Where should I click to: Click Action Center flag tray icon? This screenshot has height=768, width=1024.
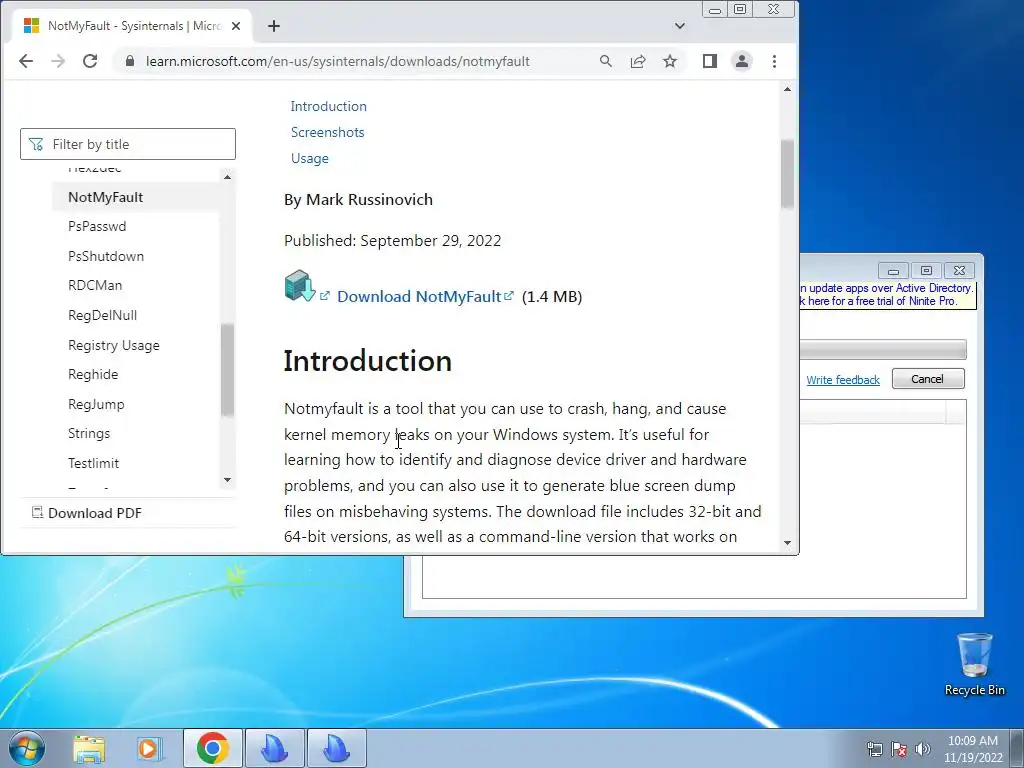click(899, 749)
